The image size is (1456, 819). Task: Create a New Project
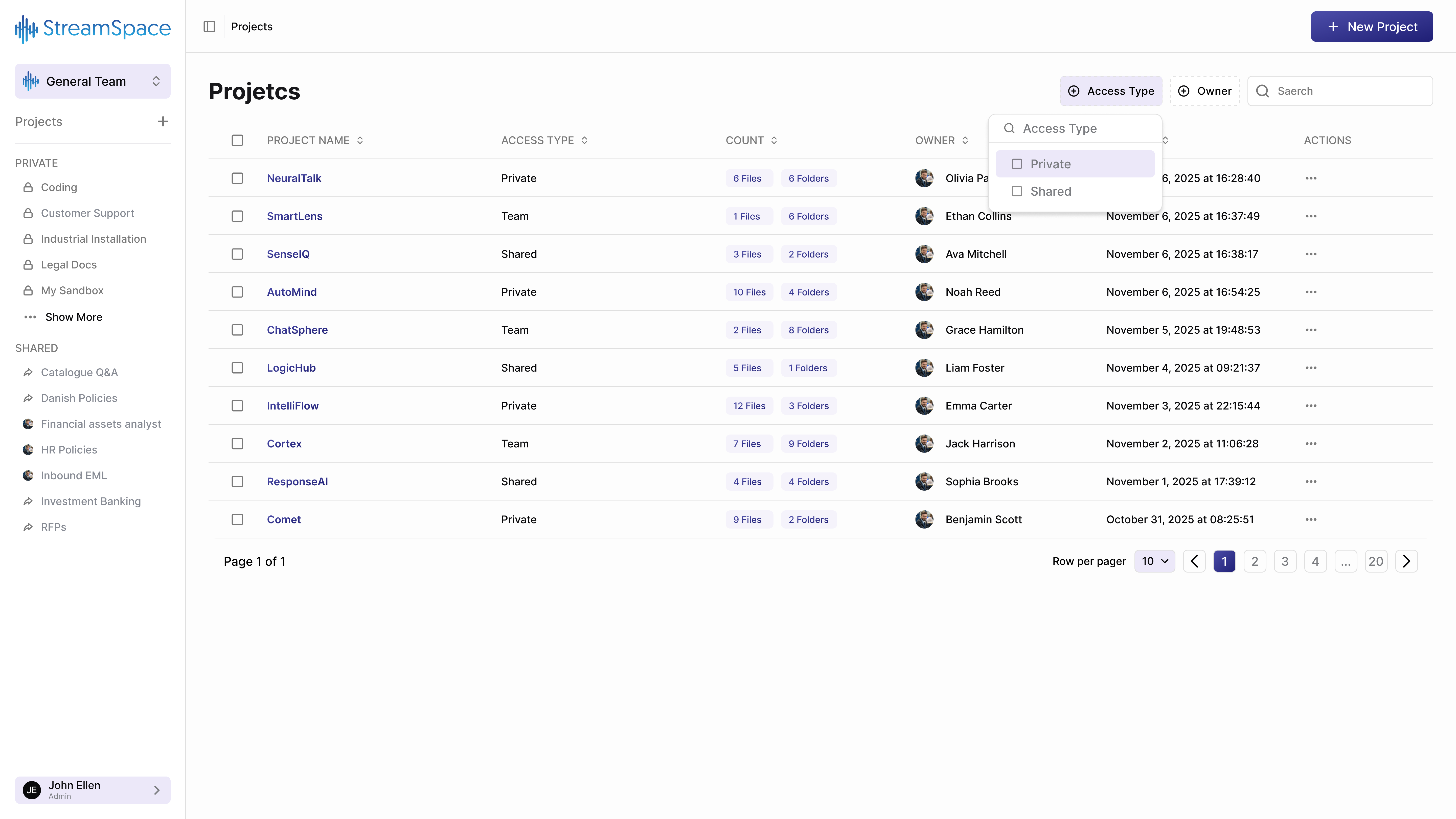click(1372, 27)
